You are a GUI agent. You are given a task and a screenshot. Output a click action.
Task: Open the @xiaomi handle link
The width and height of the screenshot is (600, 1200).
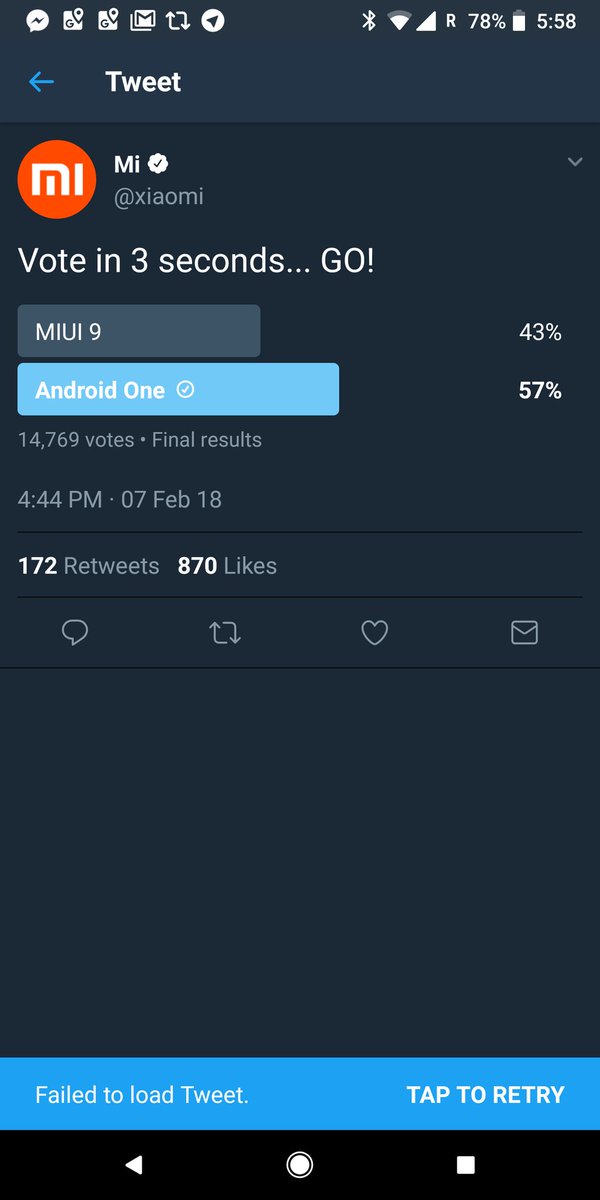coord(159,196)
